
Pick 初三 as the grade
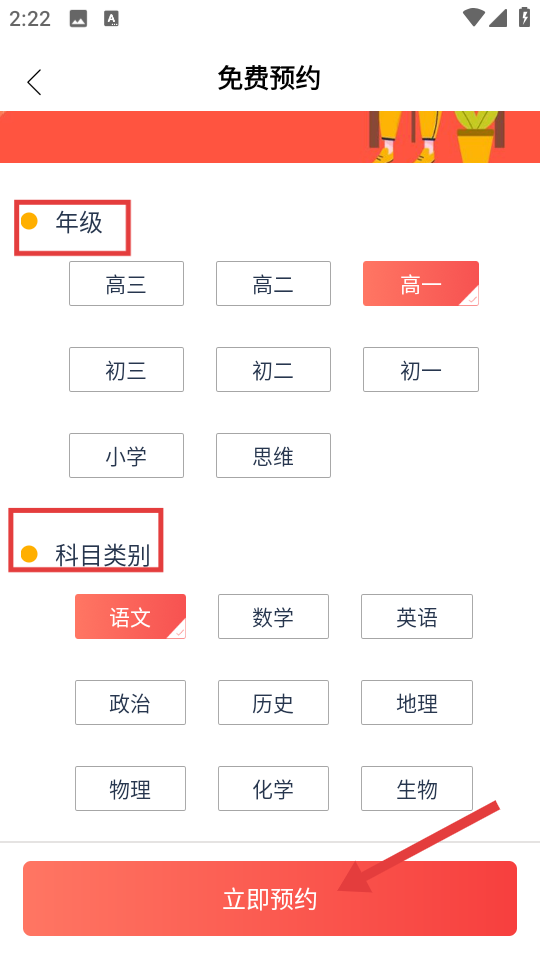pyautogui.click(x=126, y=369)
